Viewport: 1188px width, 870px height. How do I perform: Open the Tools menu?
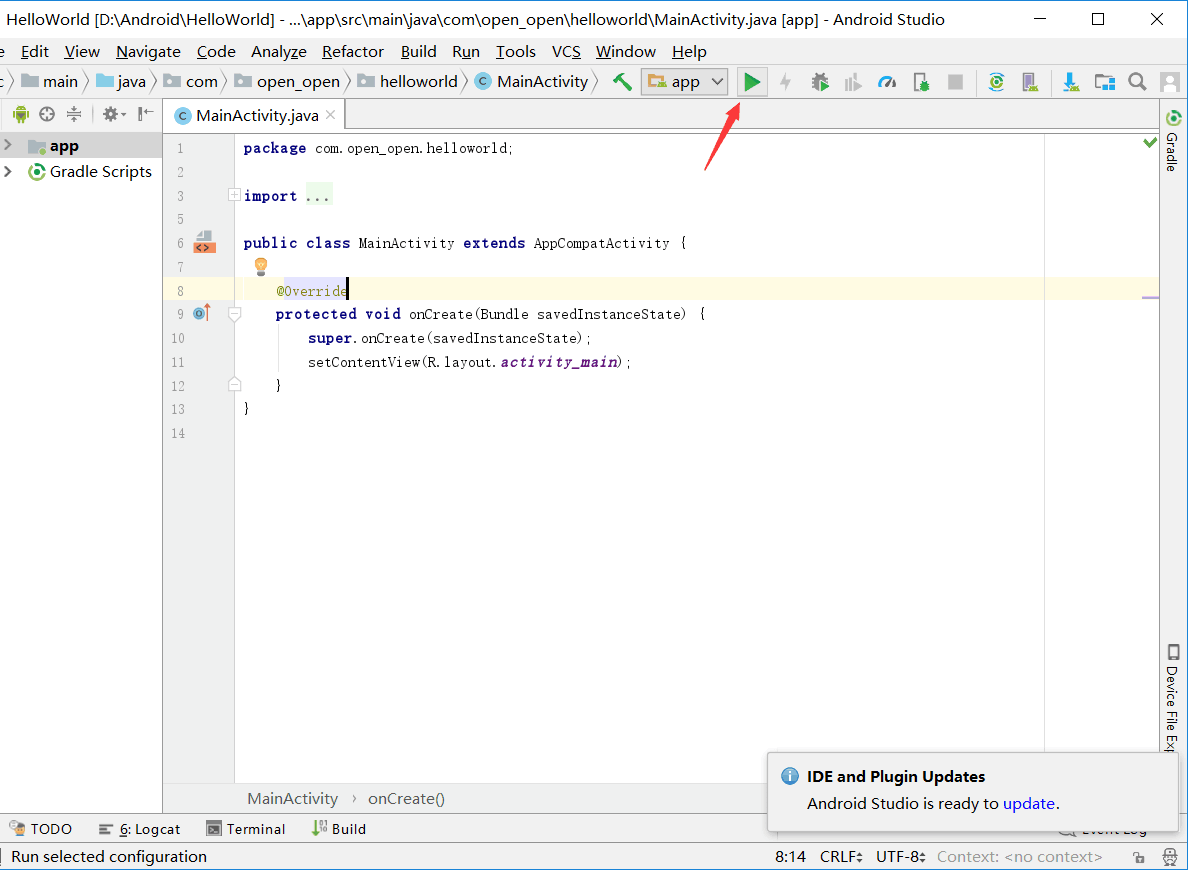(516, 52)
